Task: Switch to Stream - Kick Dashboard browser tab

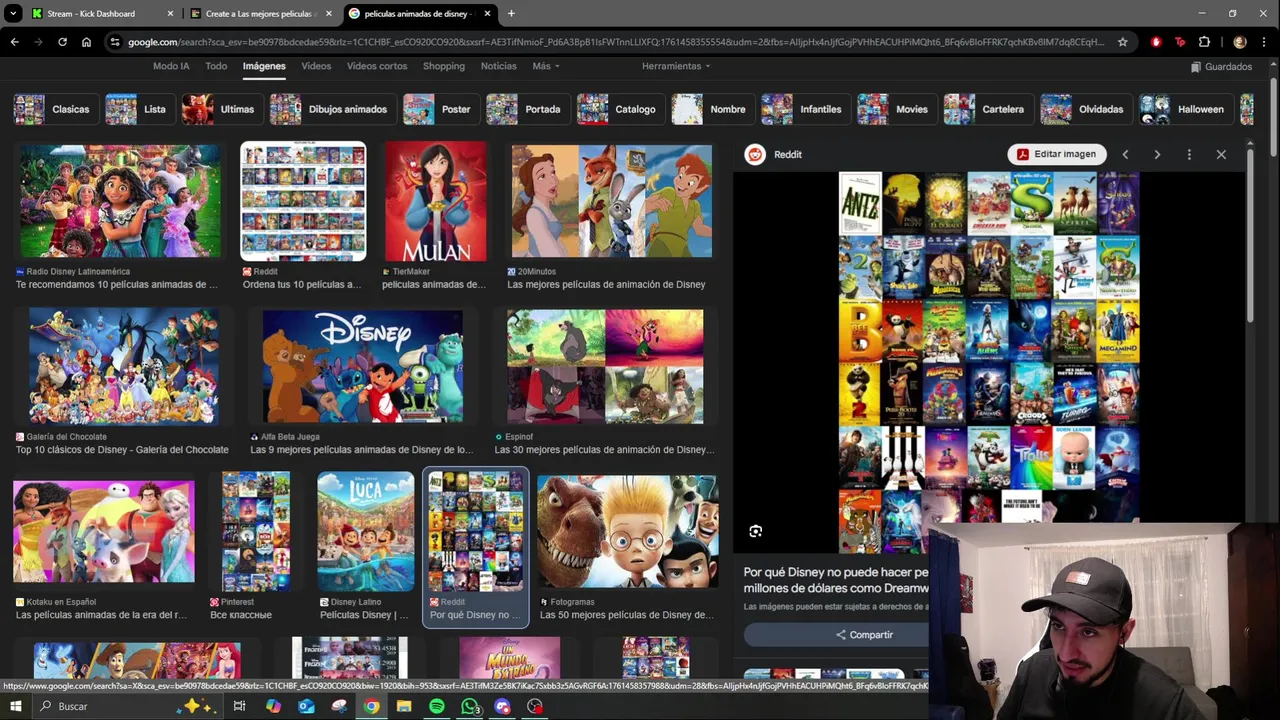Action: coord(103,14)
